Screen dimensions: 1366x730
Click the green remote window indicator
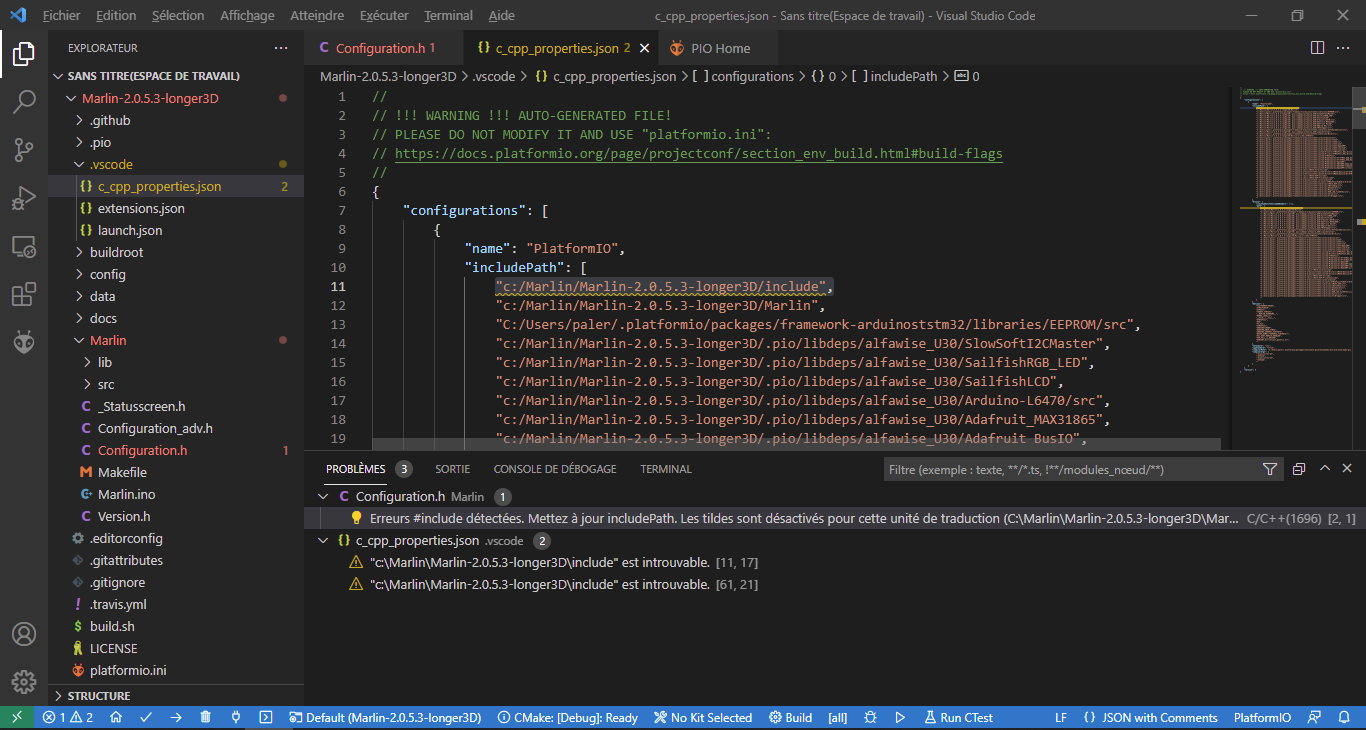(17, 718)
